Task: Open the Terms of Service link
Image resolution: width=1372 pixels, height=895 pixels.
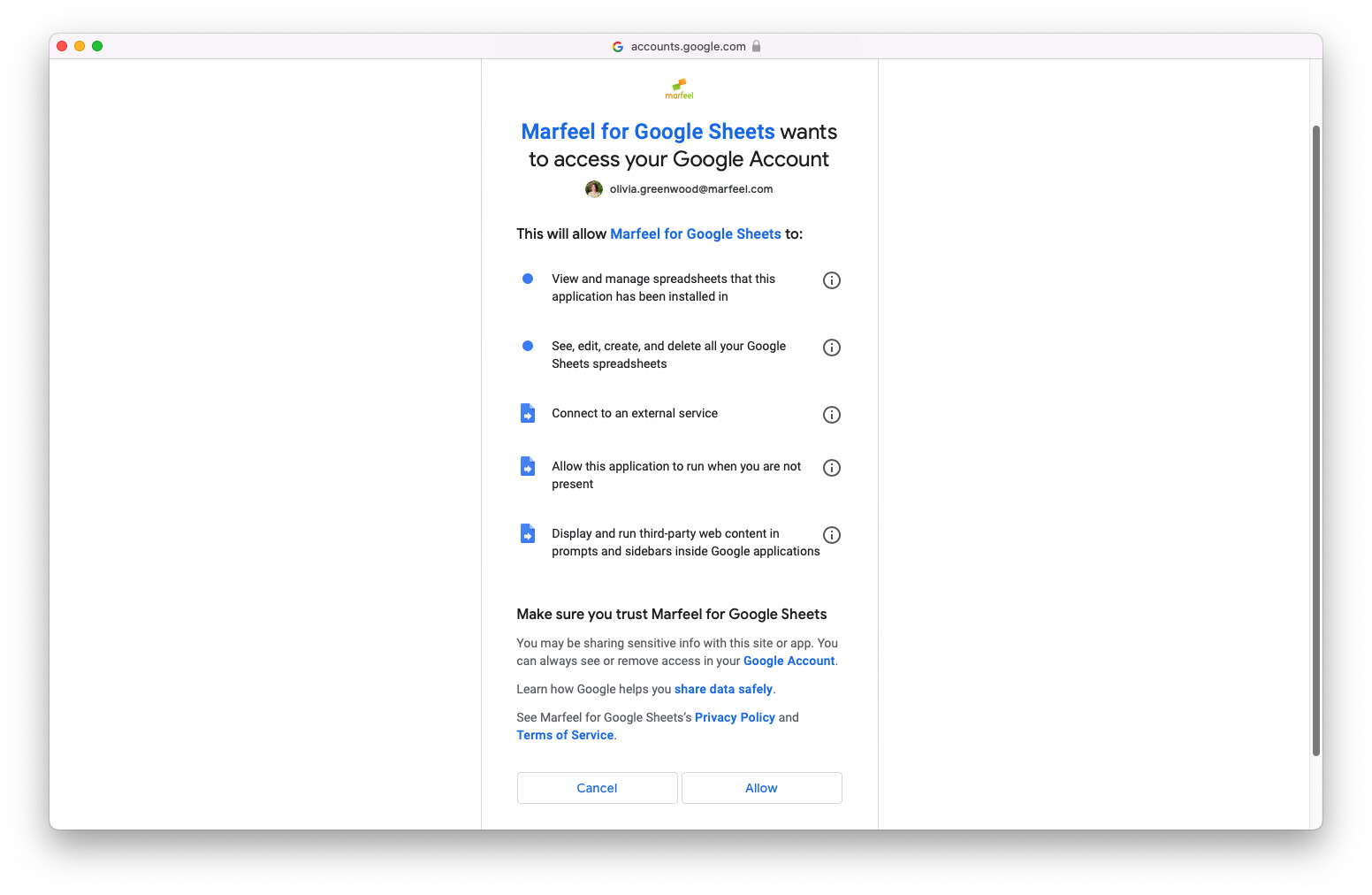Action: click(564, 735)
